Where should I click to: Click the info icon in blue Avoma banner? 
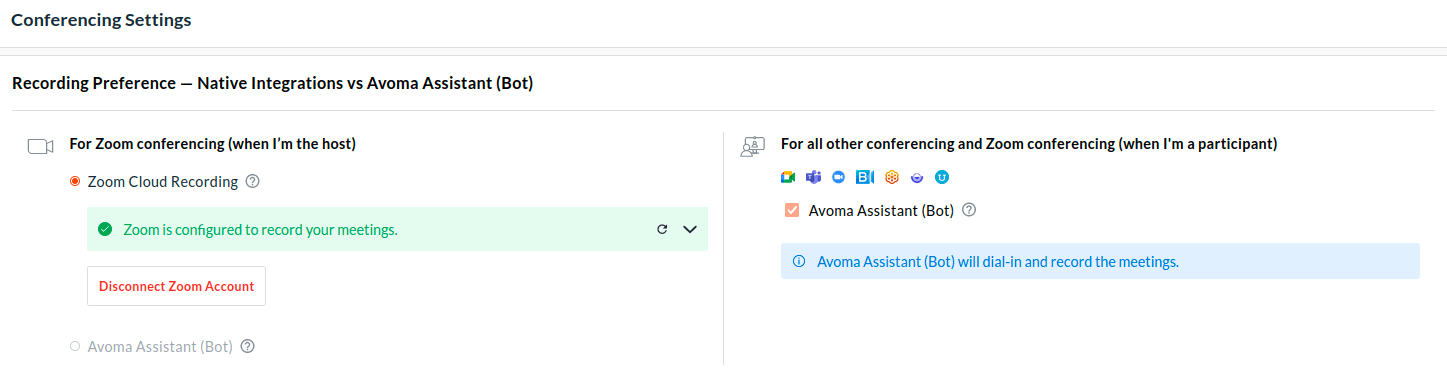799,261
